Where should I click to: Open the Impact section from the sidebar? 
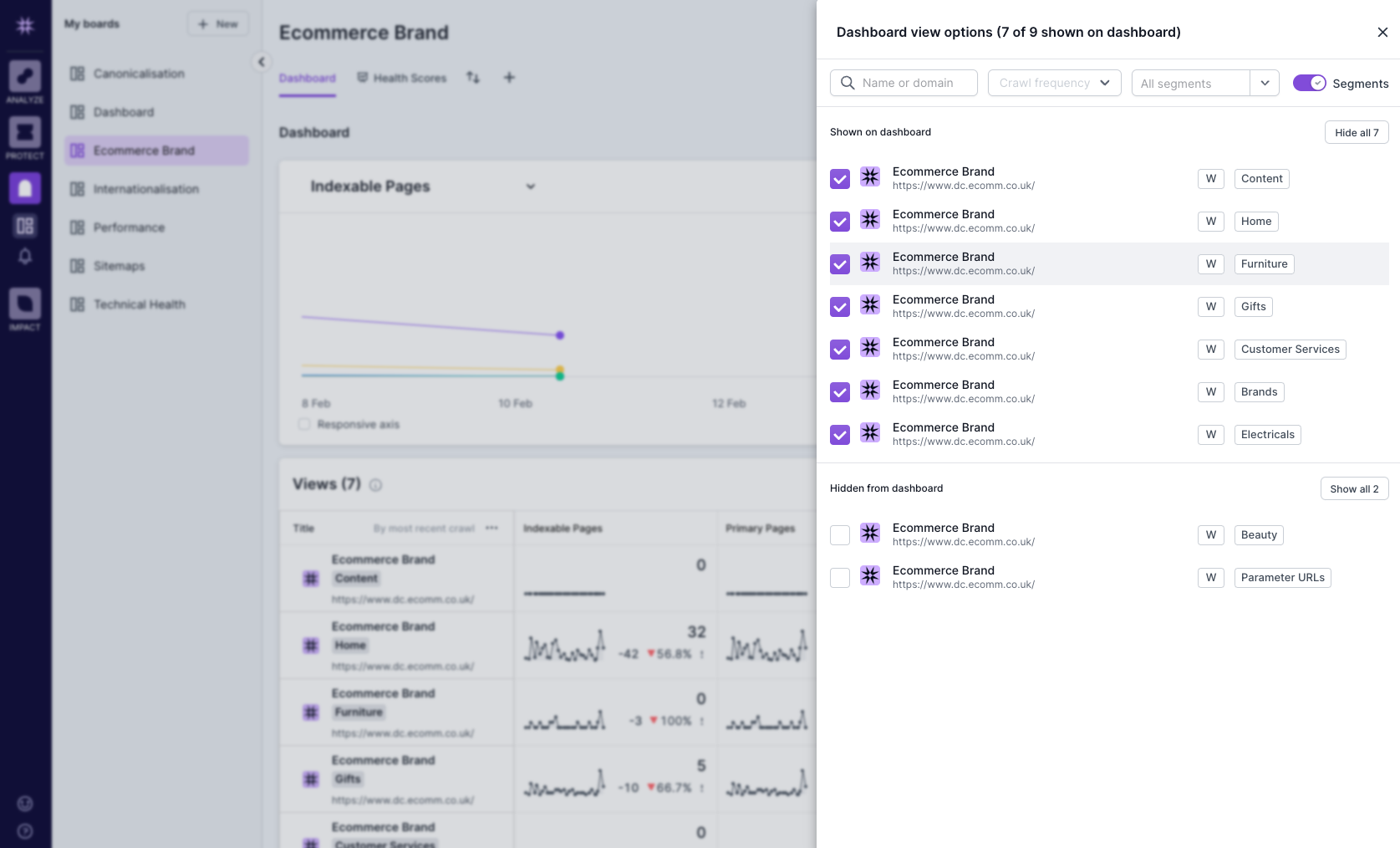(25, 305)
